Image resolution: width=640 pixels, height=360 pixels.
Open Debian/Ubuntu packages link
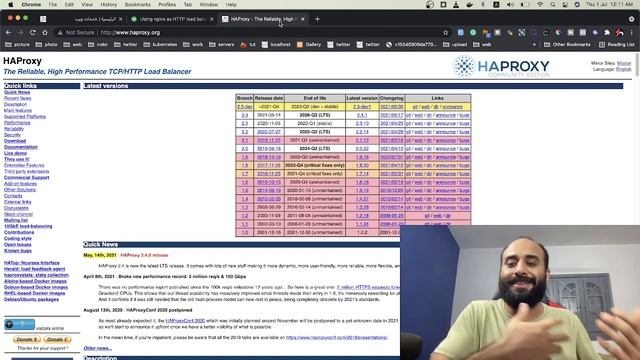(x=31, y=299)
